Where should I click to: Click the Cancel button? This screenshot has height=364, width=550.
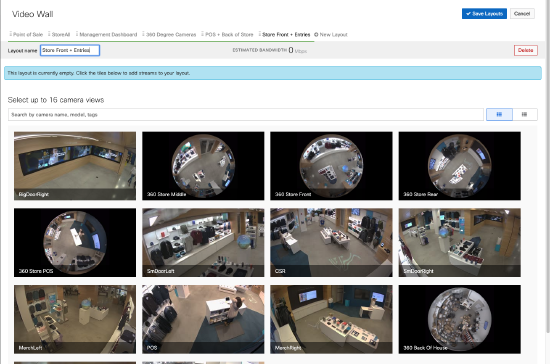(x=522, y=14)
